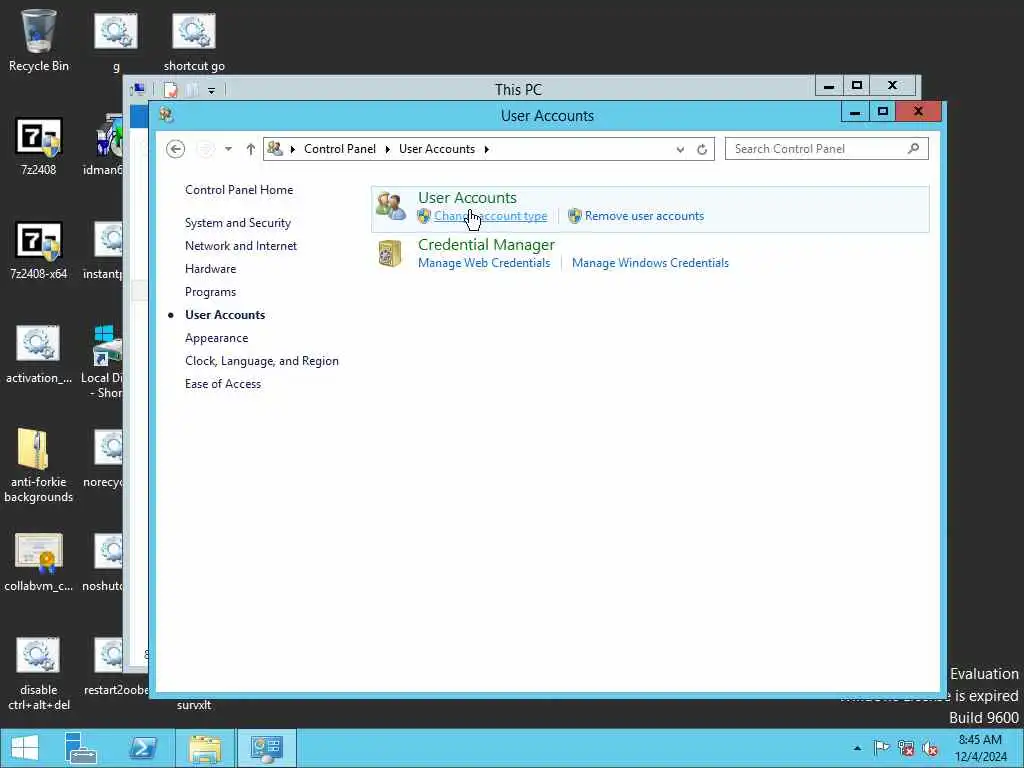Click the This PC window title bar
1024x768 pixels.
tap(519, 89)
